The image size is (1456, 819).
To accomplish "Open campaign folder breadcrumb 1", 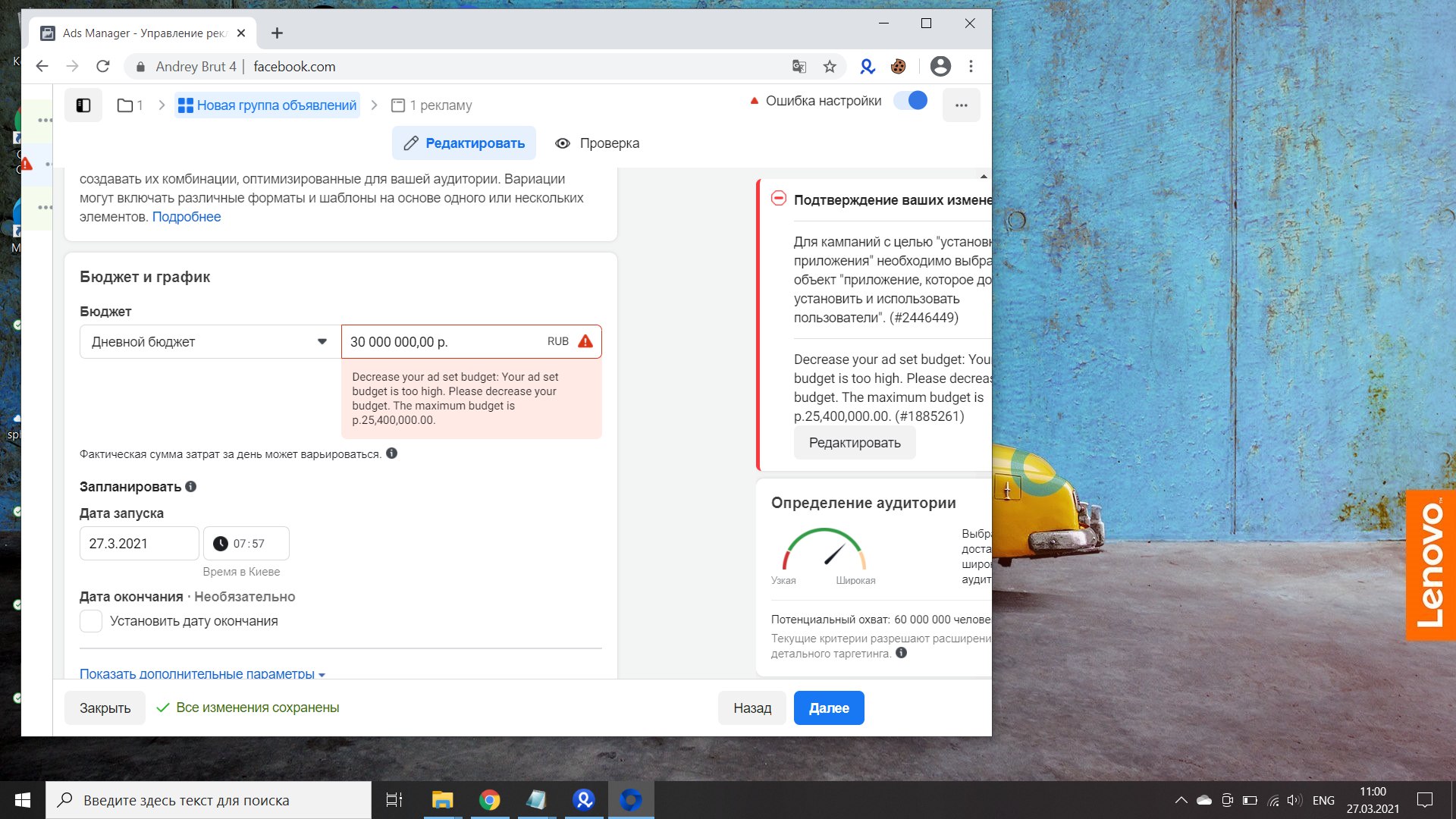I will click(130, 105).
